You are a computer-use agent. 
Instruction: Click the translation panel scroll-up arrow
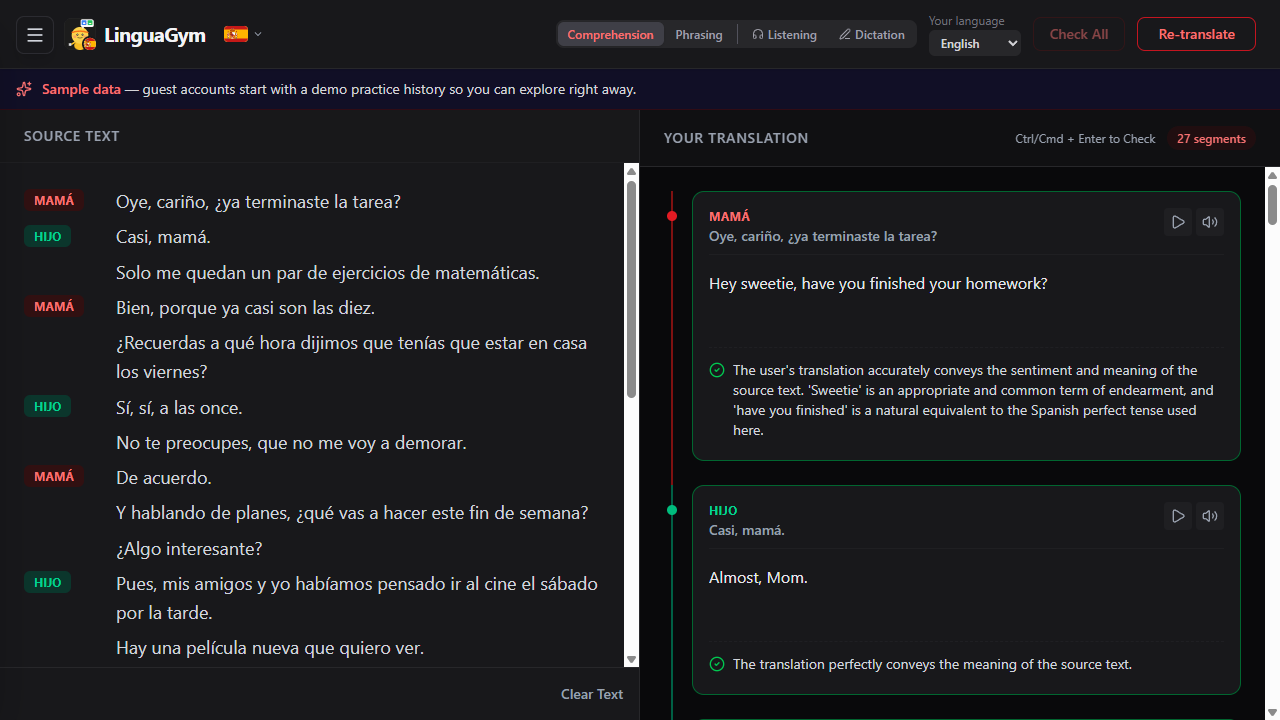pyautogui.click(x=1272, y=175)
